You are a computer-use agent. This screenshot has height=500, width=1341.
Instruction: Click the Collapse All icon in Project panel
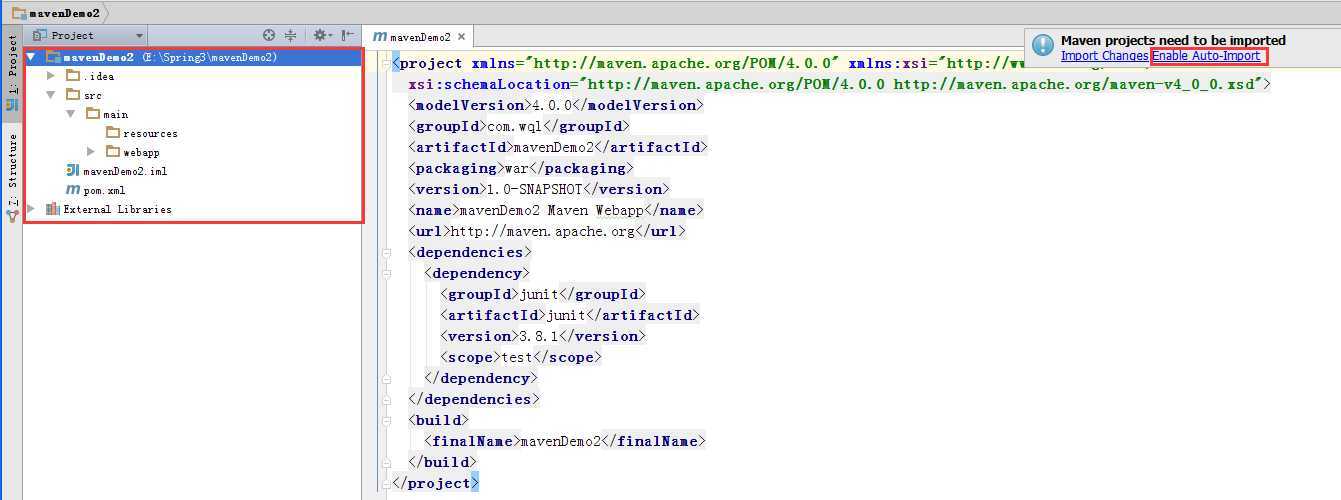(x=291, y=35)
